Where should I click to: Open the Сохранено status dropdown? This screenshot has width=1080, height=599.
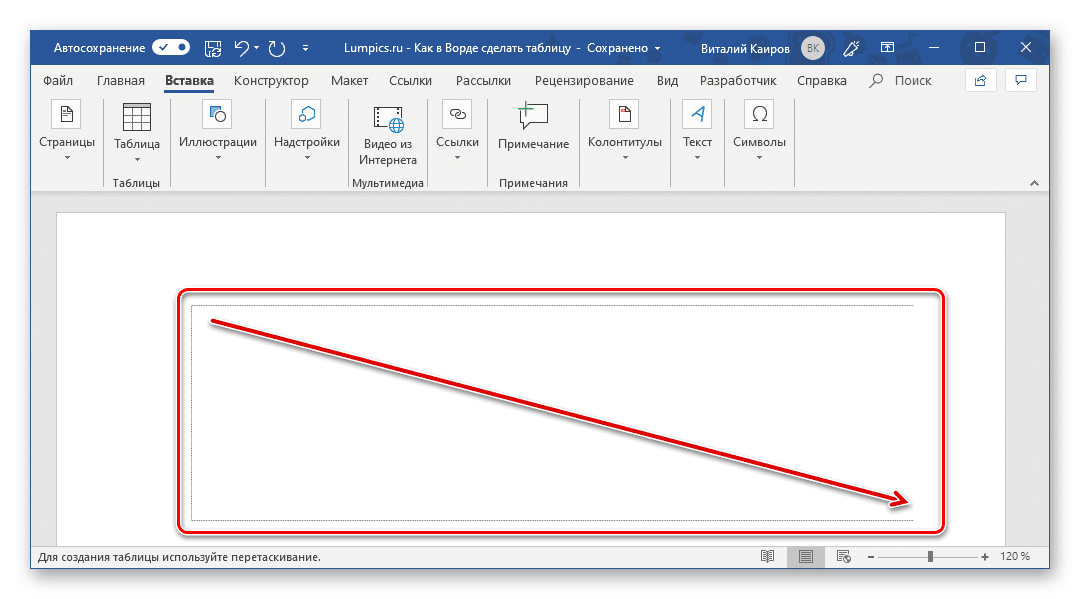(x=657, y=48)
